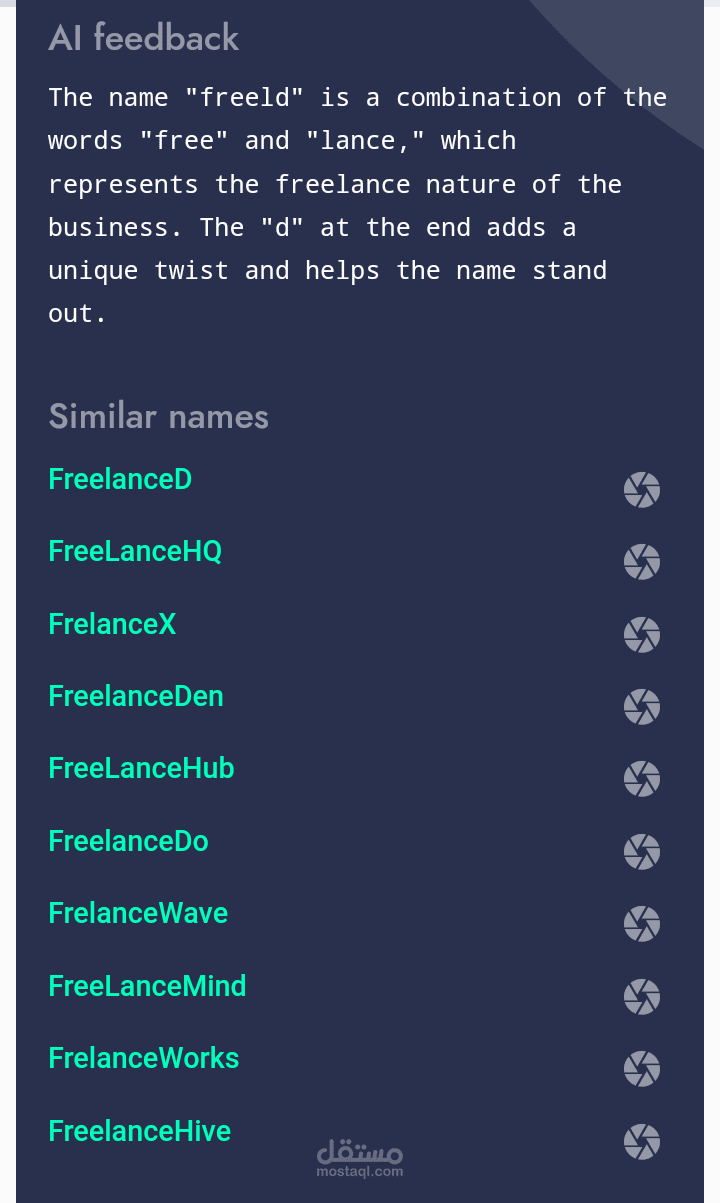The width and height of the screenshot is (720, 1203).
Task: Click the aperture icon beside FreeLanceHub
Action: coord(642,779)
